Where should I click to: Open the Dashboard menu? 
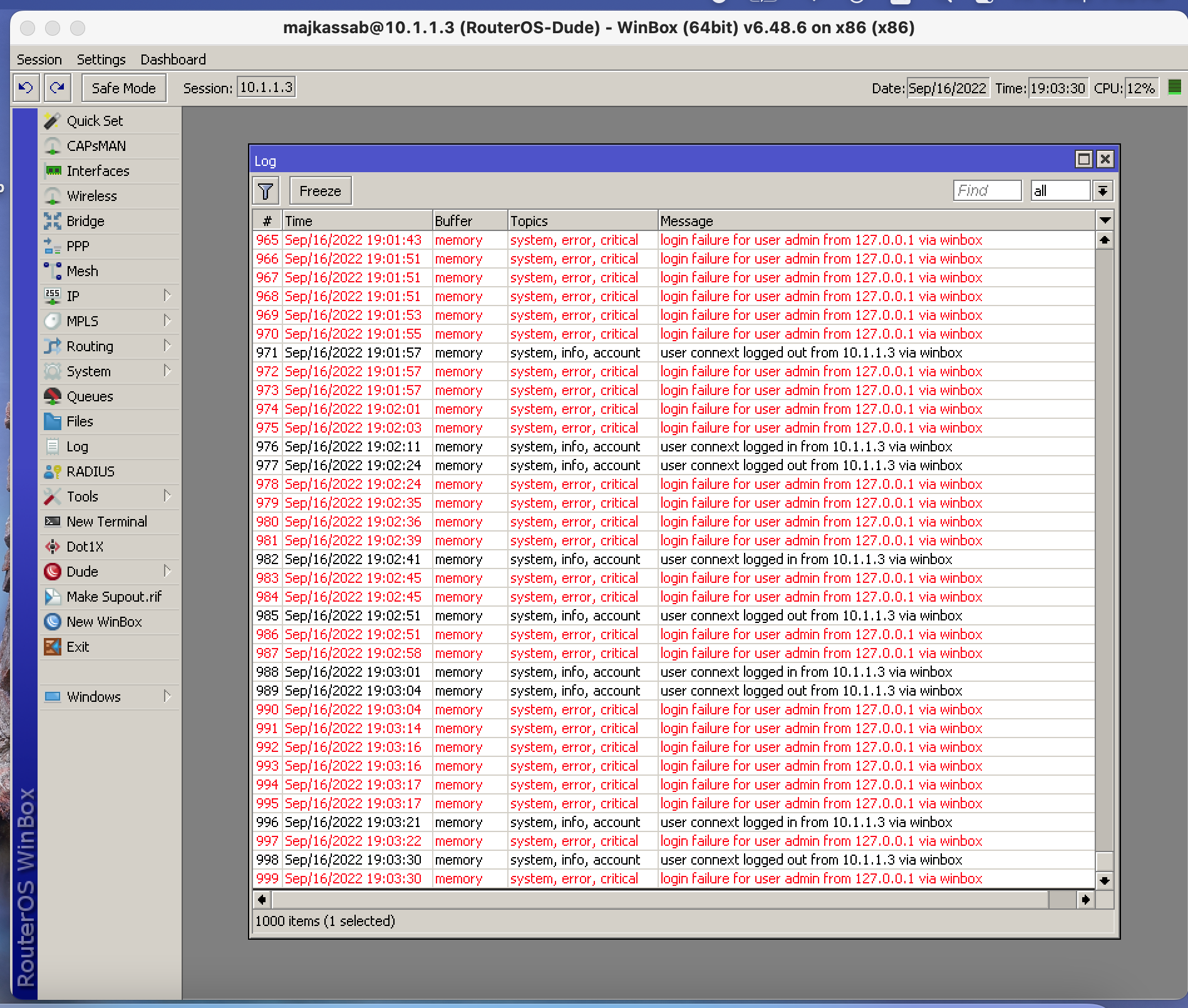click(x=173, y=59)
